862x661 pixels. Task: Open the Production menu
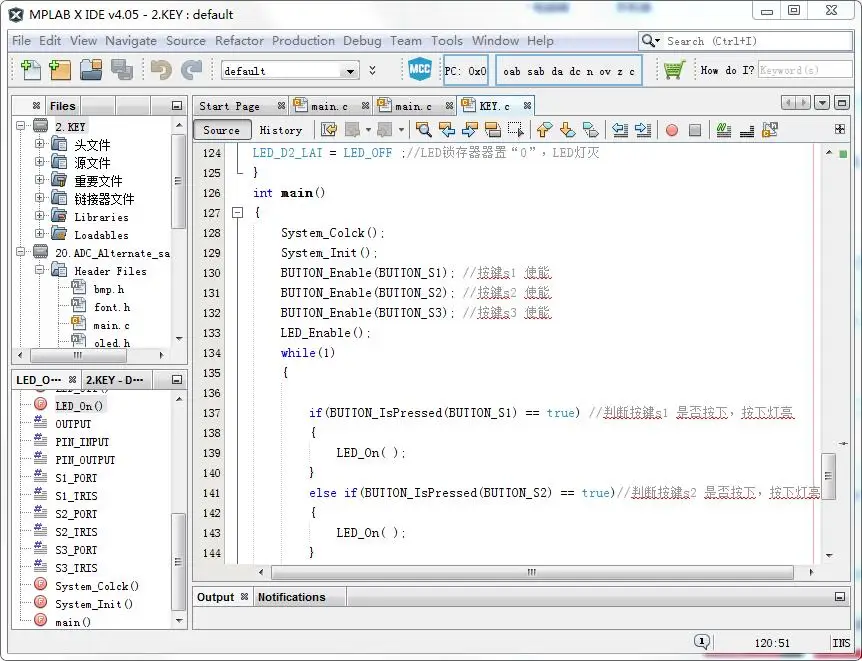click(303, 41)
